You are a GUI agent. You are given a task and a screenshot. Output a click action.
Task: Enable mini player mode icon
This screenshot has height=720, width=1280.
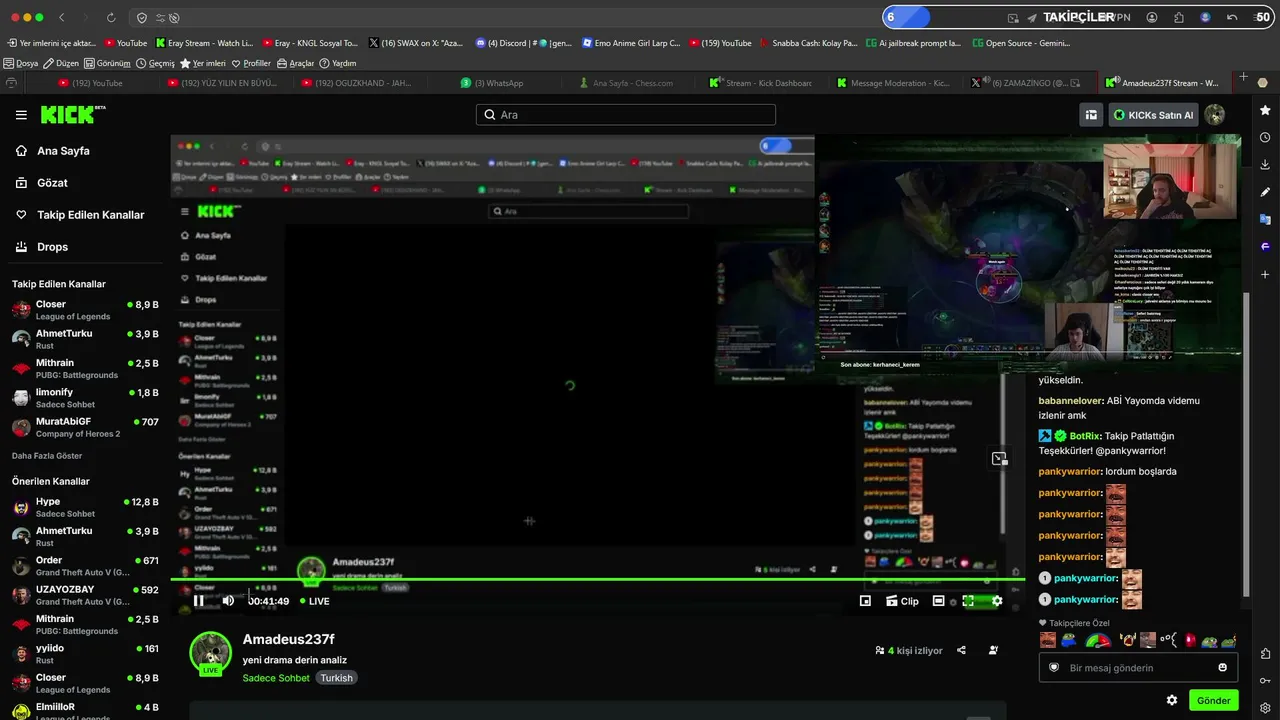pos(866,601)
